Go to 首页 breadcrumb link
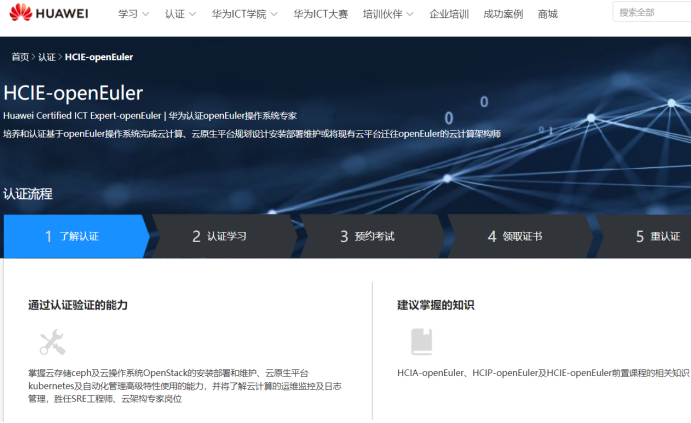Viewport: 691px width, 423px height. click(20, 57)
